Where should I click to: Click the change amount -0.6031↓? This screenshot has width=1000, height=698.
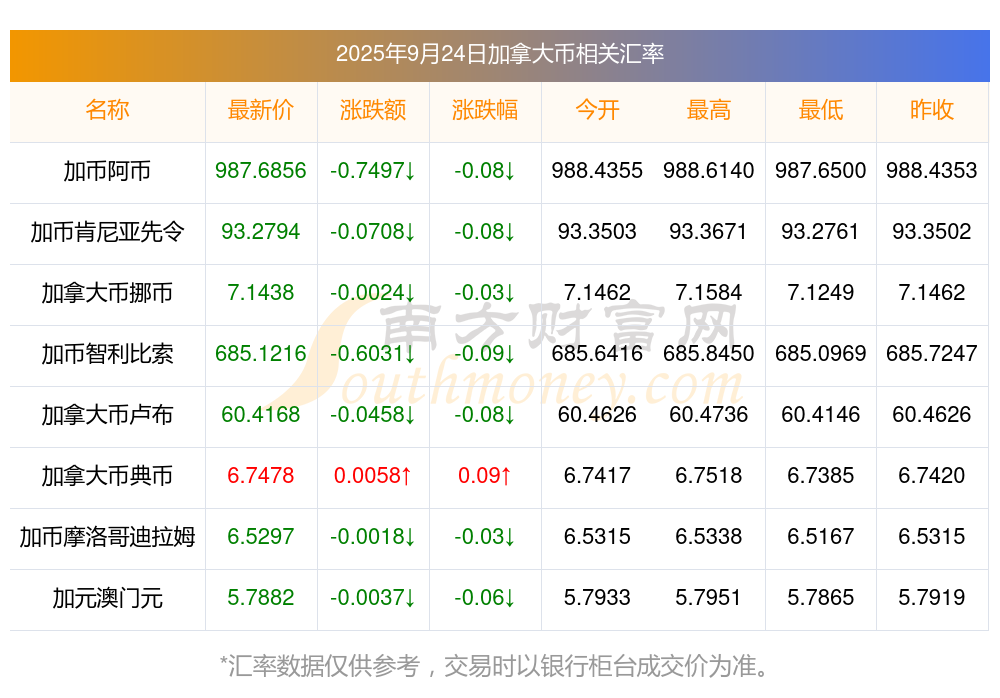tap(373, 353)
